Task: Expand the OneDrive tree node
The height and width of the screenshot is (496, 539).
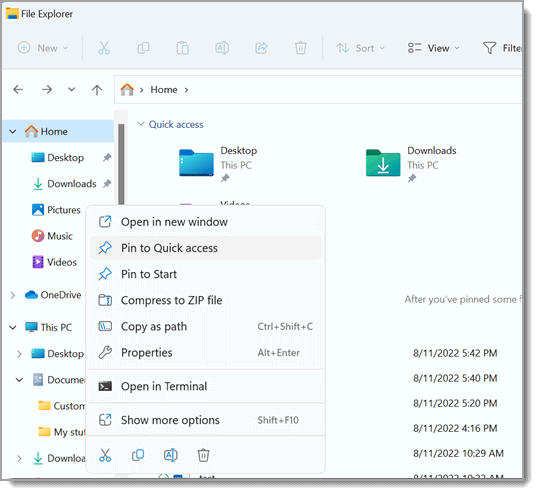Action: click(x=13, y=295)
